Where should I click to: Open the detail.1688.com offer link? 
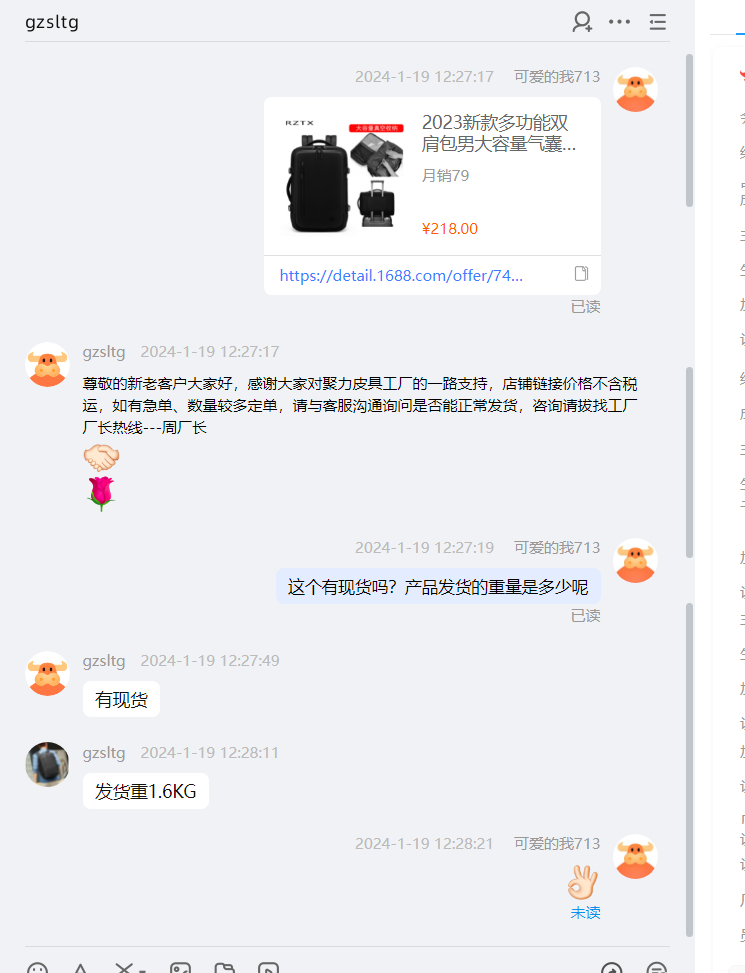tap(401, 275)
